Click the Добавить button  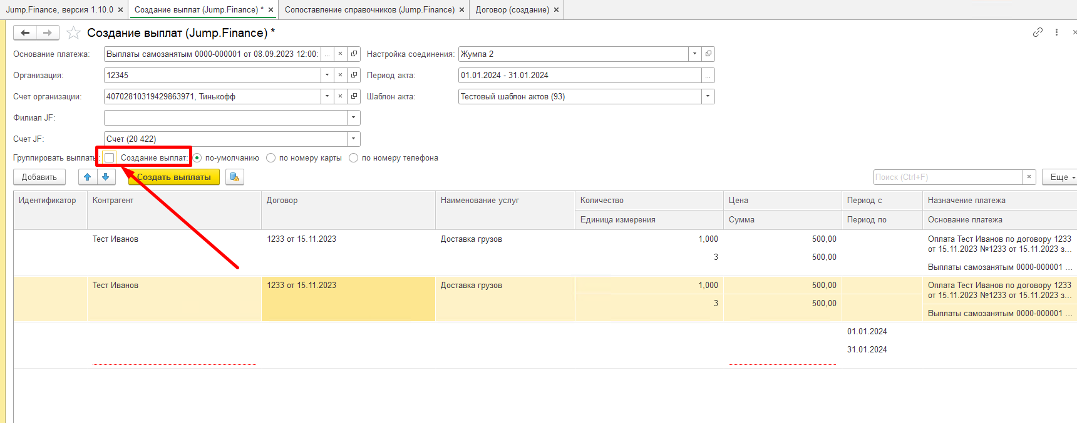point(38,177)
